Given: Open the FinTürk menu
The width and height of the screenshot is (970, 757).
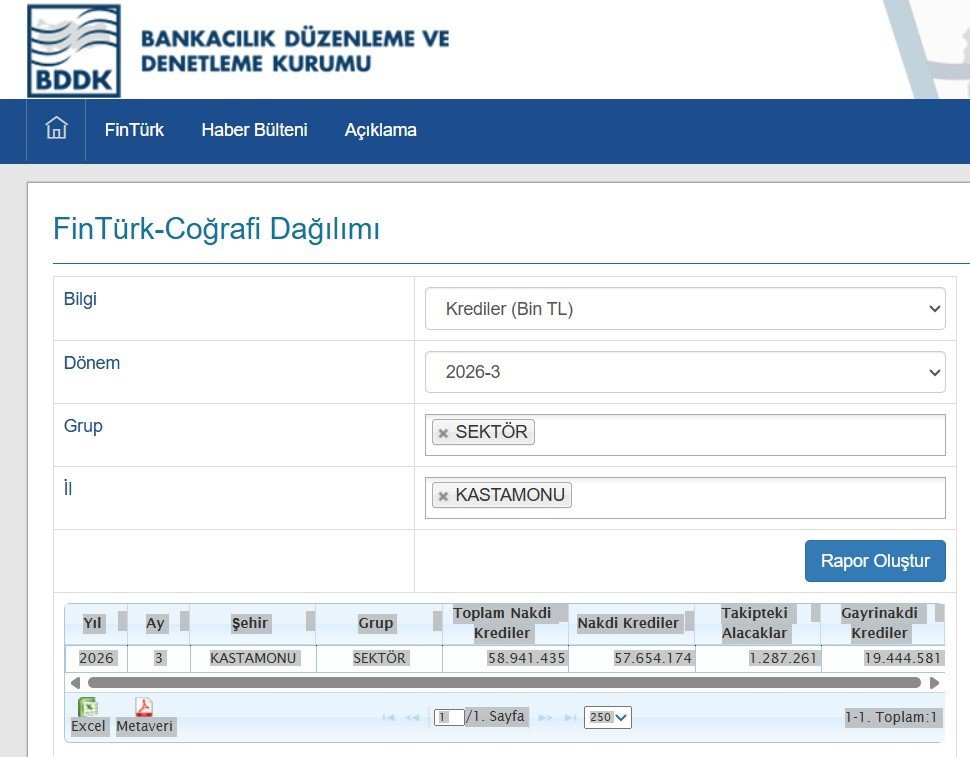Looking at the screenshot, I should pos(134,130).
